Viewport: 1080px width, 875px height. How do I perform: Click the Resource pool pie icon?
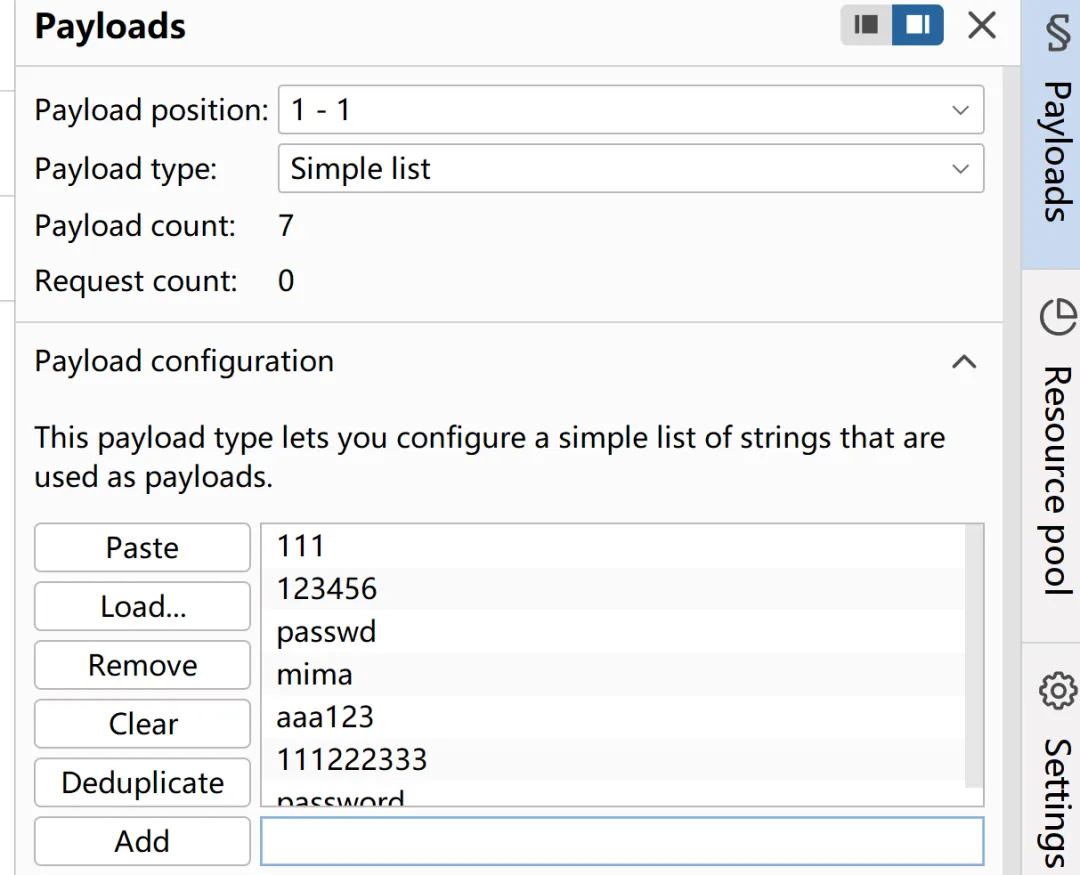(1057, 317)
